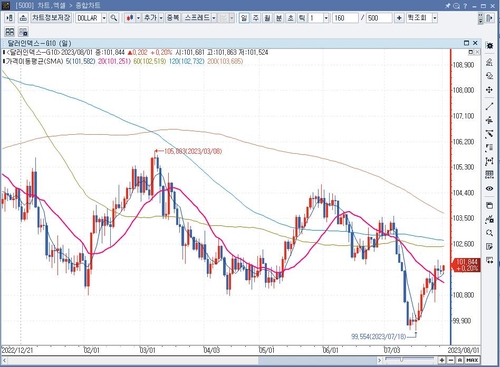Select the trend line drawing tool
The image size is (500, 367).
click(x=489, y=107)
